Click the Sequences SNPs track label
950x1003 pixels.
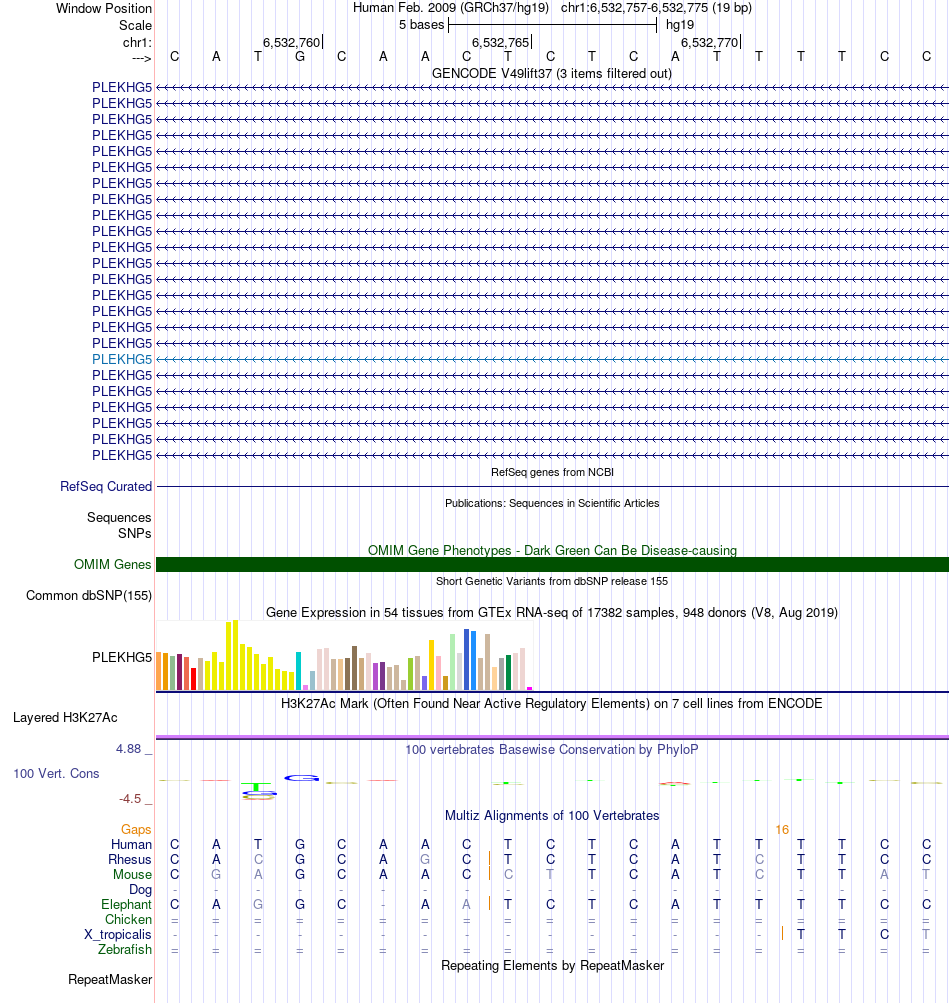[x=119, y=525]
